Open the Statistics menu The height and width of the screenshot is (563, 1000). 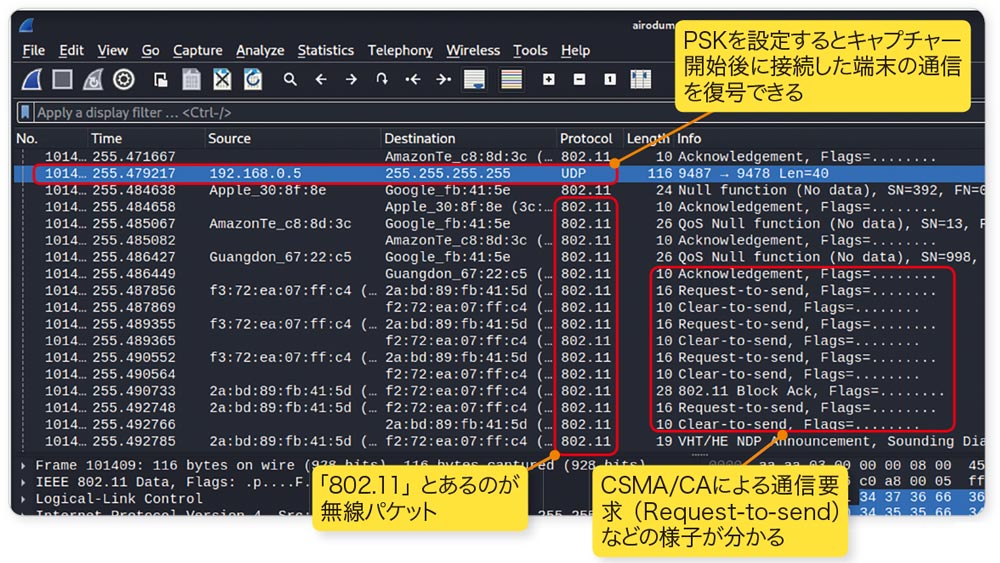[325, 50]
